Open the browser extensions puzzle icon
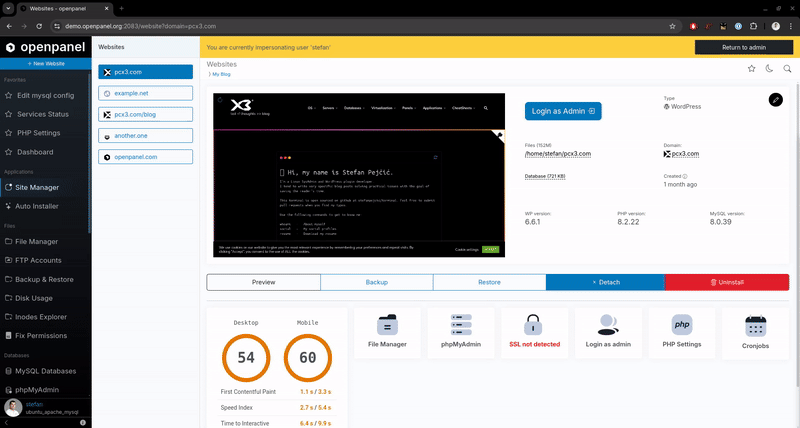The height and width of the screenshot is (428, 800). tap(754, 26)
